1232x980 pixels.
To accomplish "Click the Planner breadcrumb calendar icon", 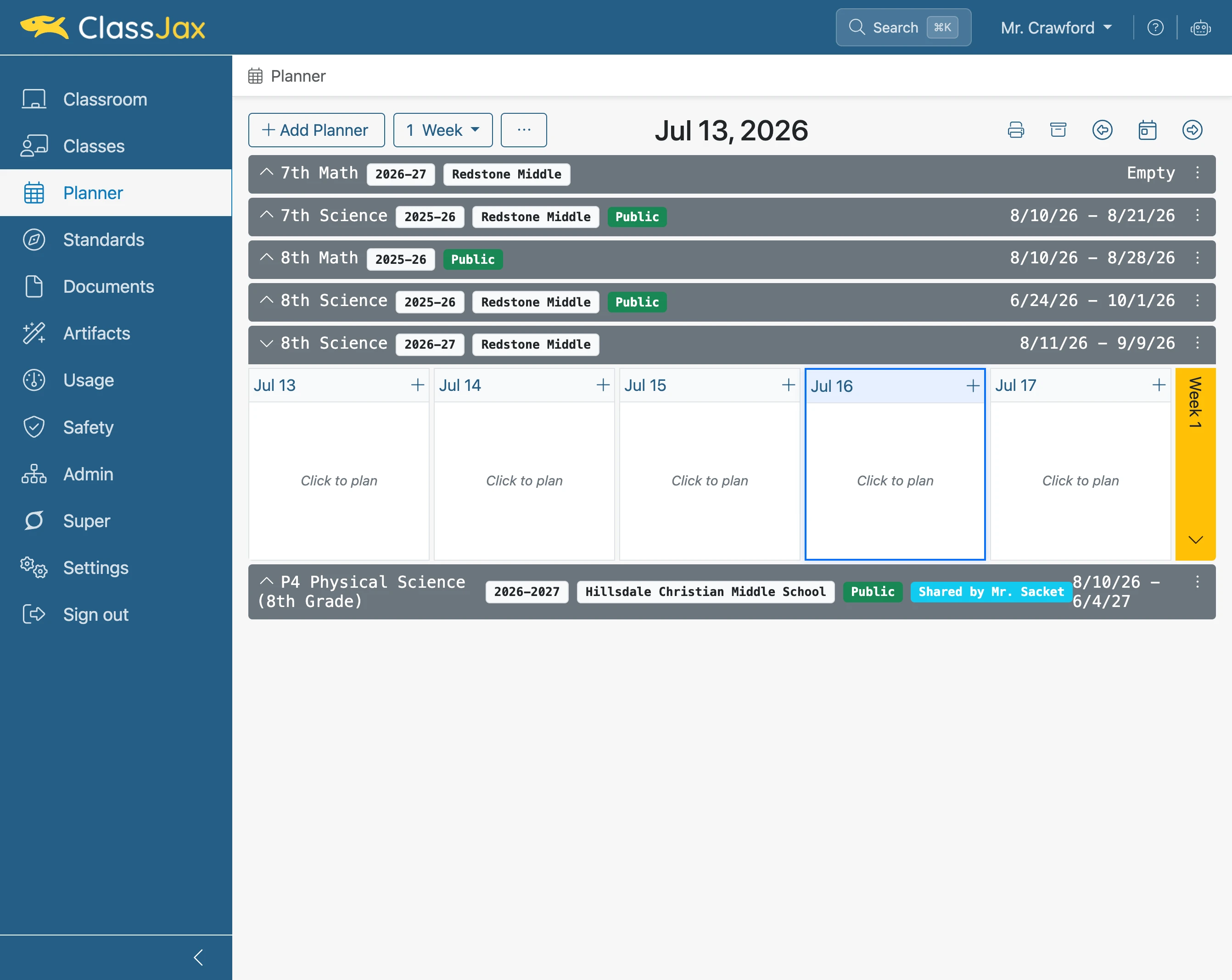I will 255,76.
